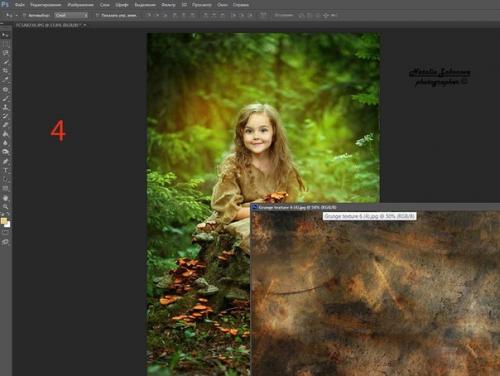Image resolution: width=500 pixels, height=376 pixels.
Task: Select the Move tool
Action: pyautogui.click(x=5, y=35)
